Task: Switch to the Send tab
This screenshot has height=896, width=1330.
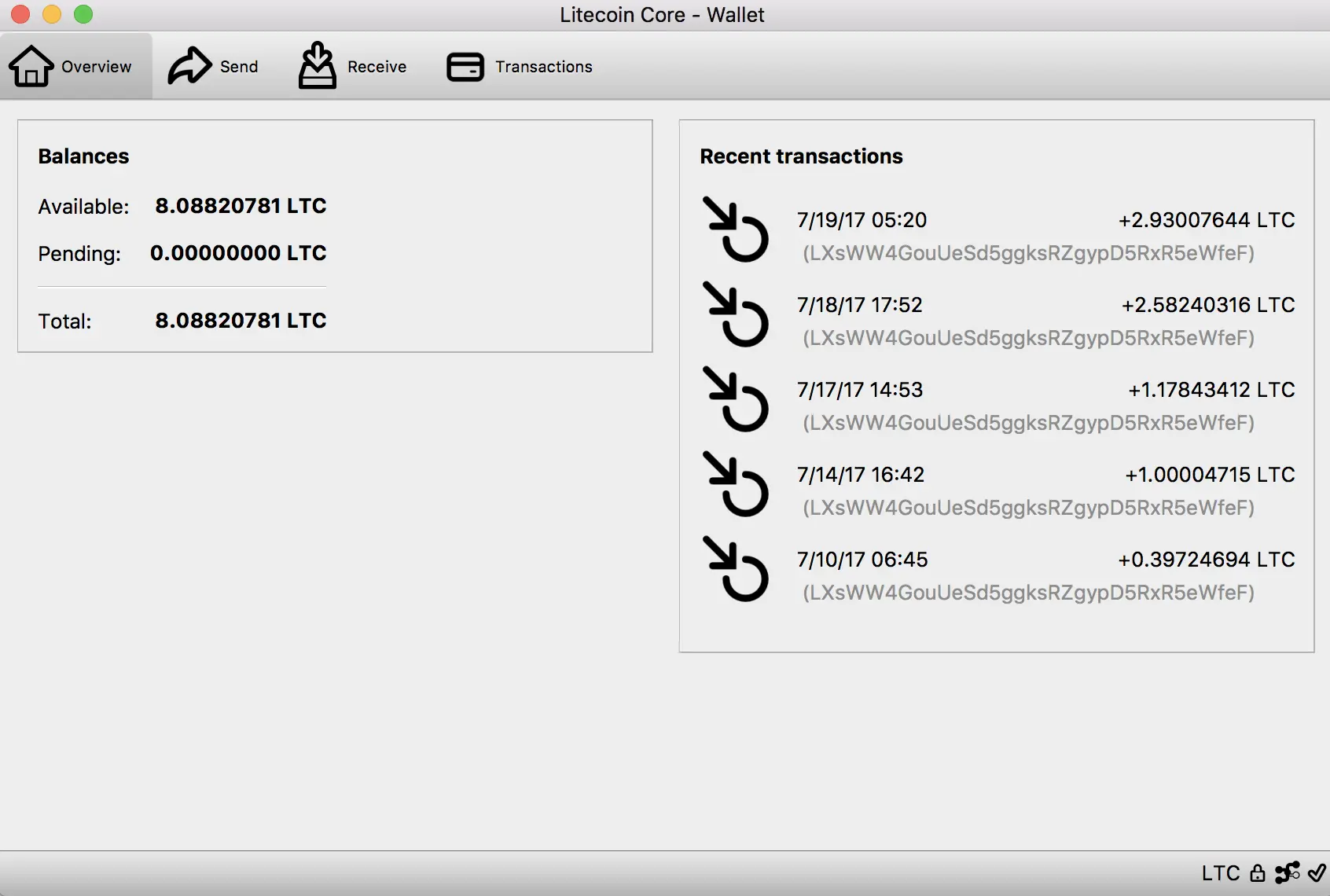Action: 213,66
